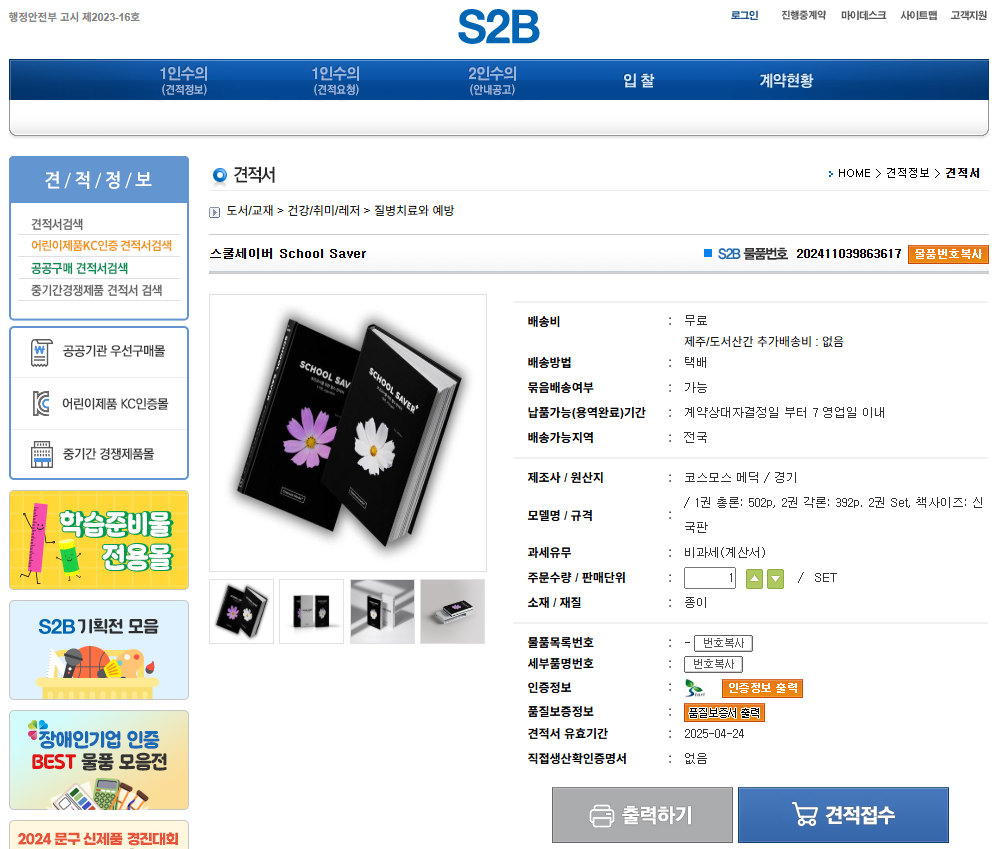
Task: Click the 출력하기 print button
Action: point(642,815)
